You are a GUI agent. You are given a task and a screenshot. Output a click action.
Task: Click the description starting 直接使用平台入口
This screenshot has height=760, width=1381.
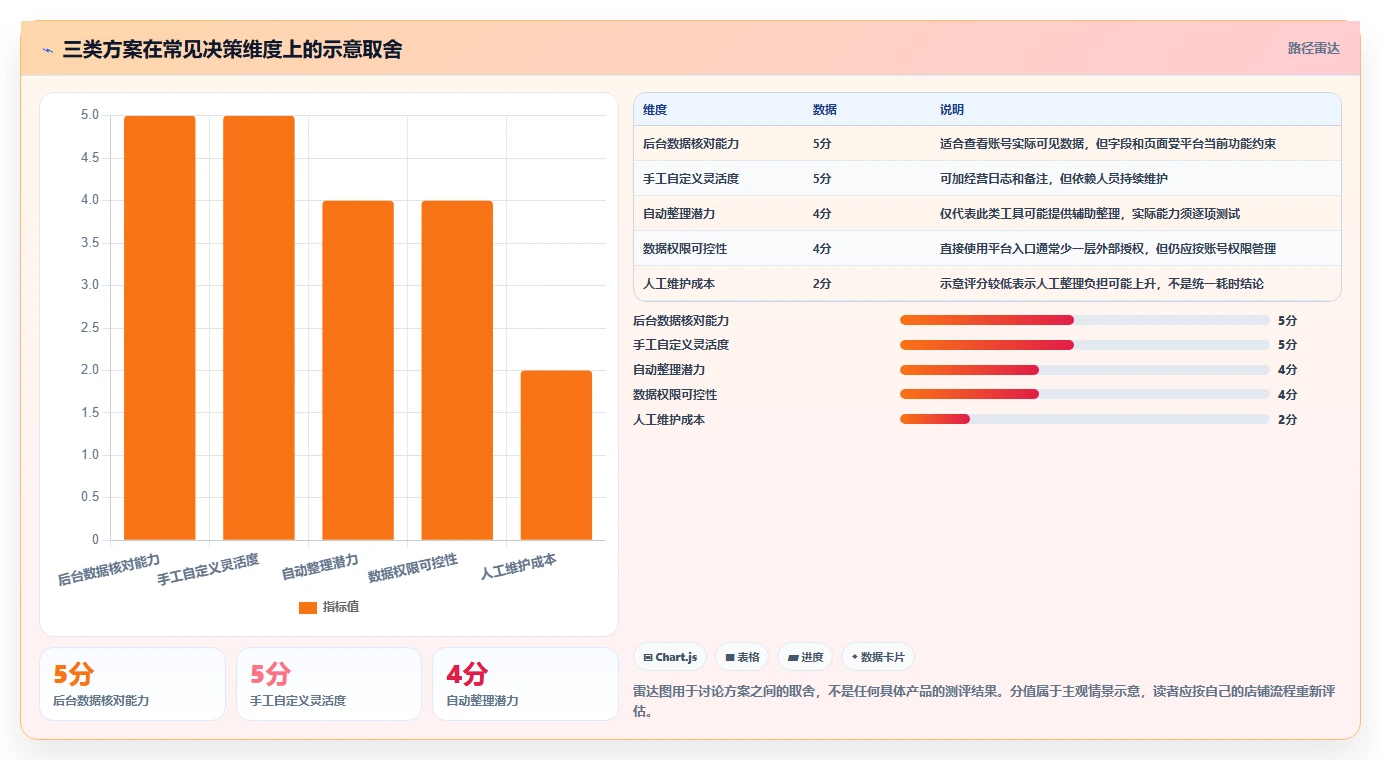(1108, 249)
